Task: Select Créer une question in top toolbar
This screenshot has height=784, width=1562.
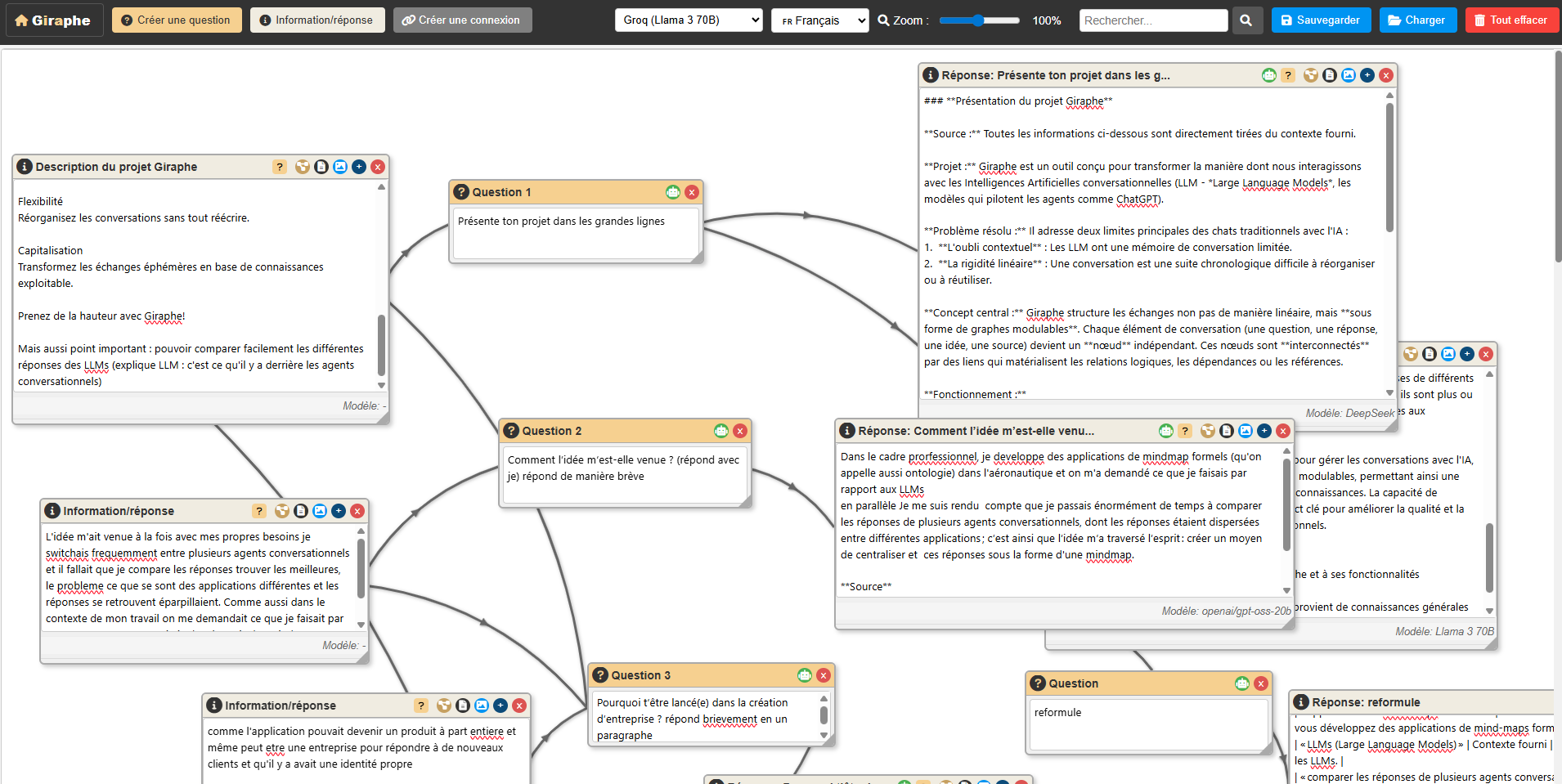Action: point(177,20)
